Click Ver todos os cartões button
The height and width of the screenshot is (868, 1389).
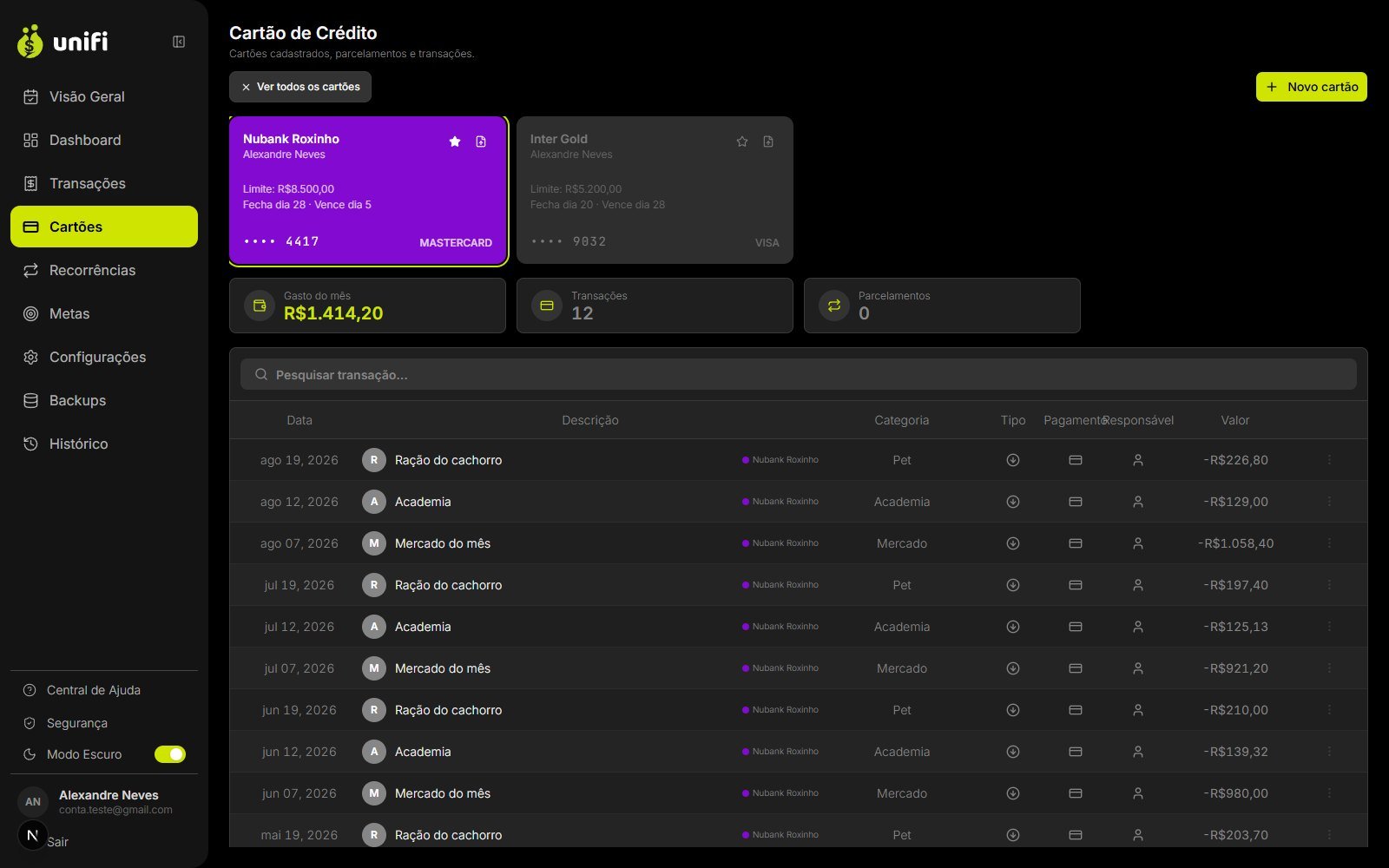point(300,87)
